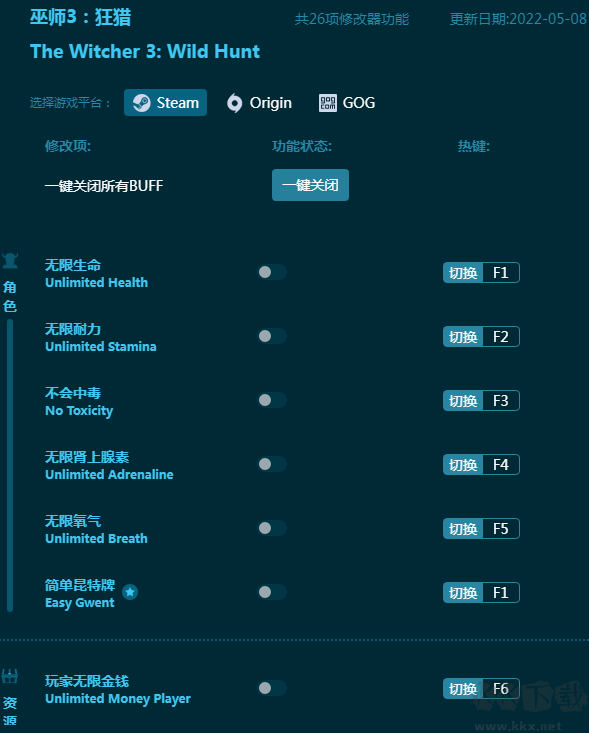Click the one-key close all BUFF button
The width and height of the screenshot is (589, 733).
pos(310,185)
